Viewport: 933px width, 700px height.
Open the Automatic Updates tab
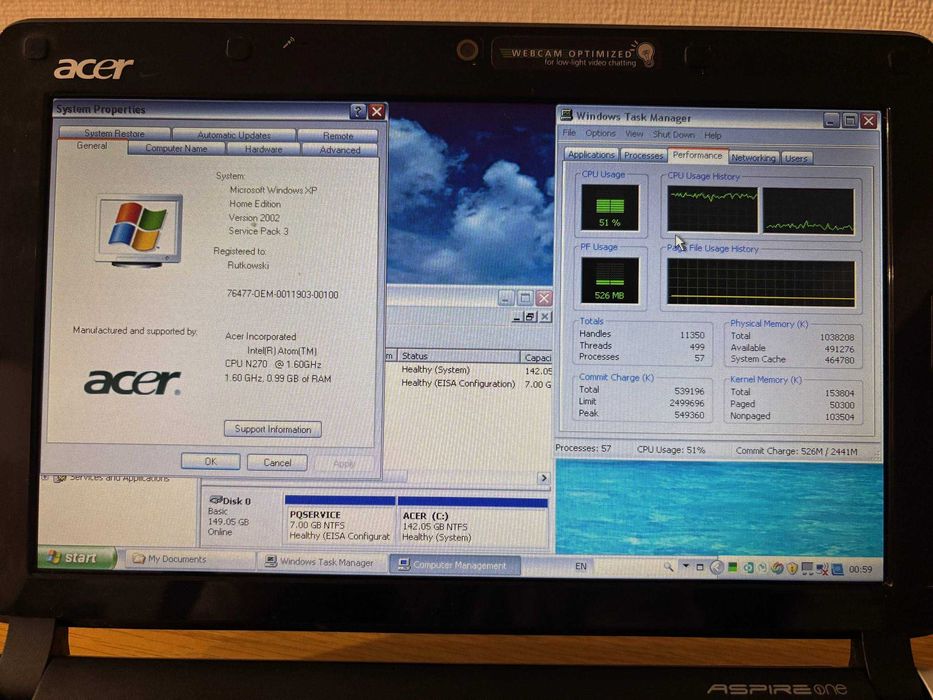pyautogui.click(x=234, y=135)
